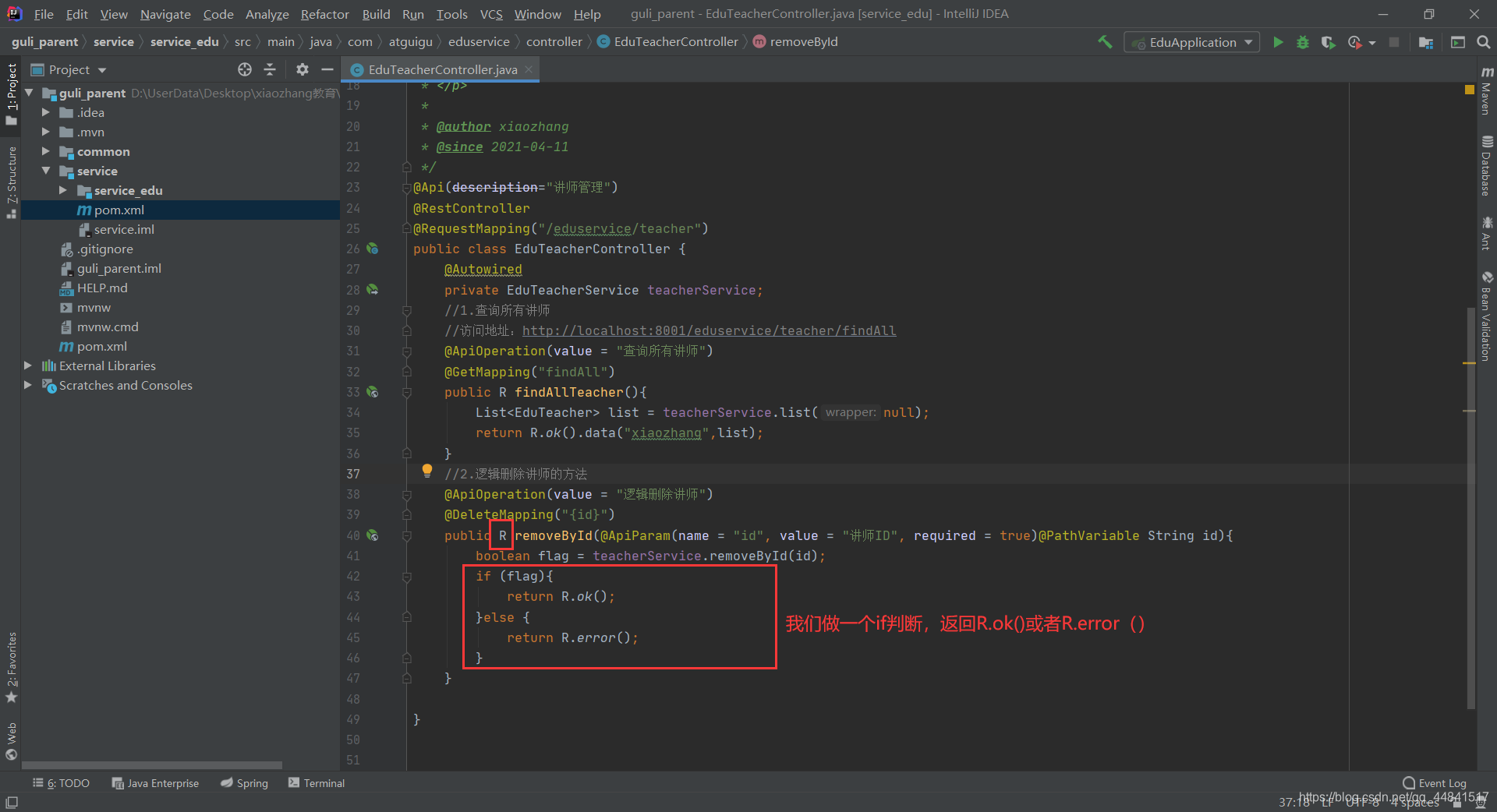This screenshot has height=812, width=1497.
Task: Click the service_edu breadcrumb in navigation bar
Action: 184,42
